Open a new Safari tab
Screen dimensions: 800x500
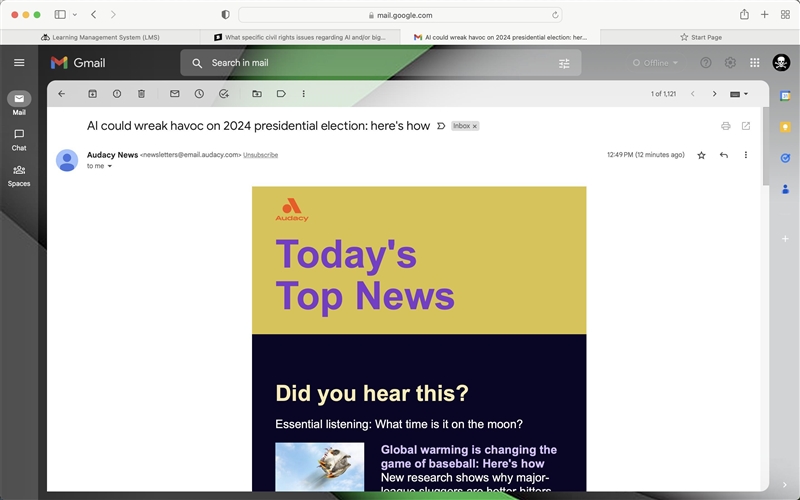764,15
